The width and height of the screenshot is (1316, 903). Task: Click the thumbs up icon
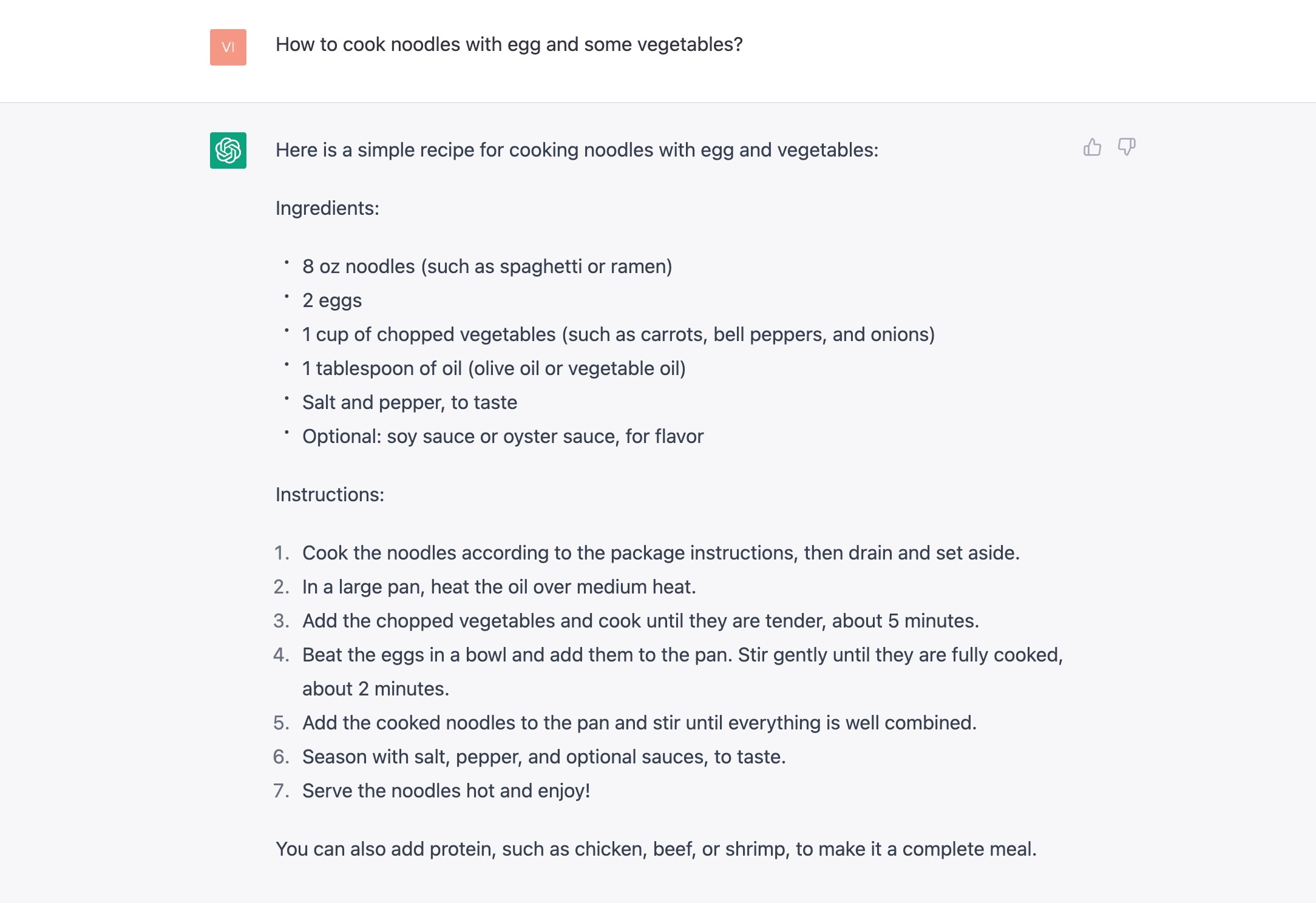coord(1092,147)
